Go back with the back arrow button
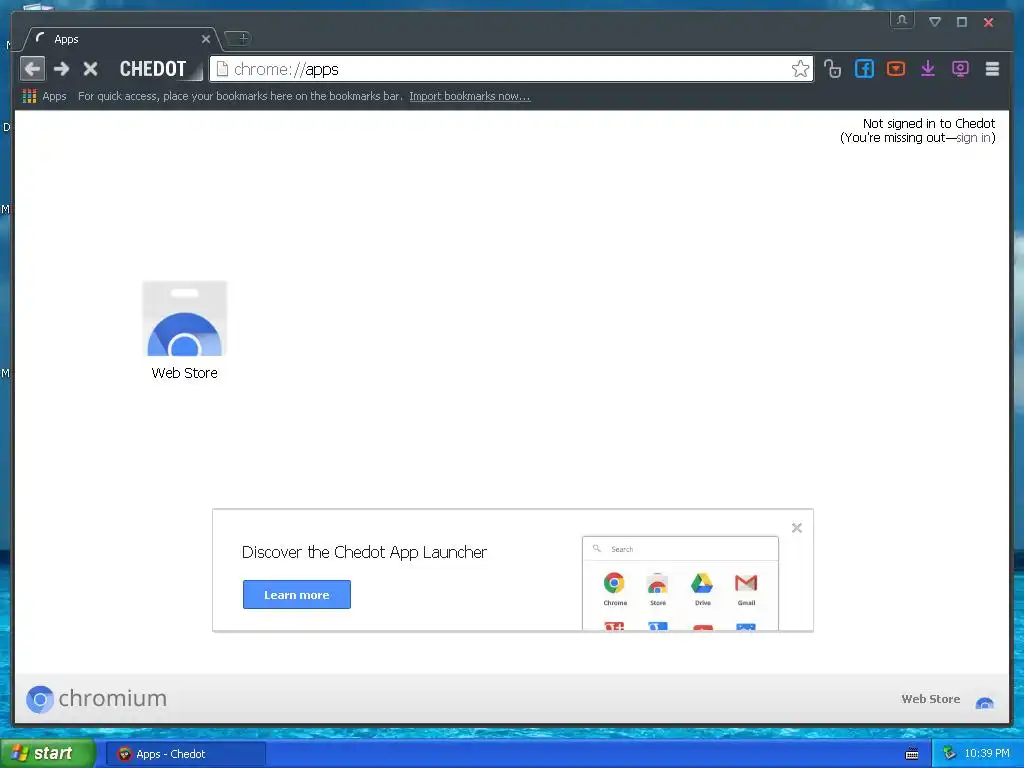Viewport: 1024px width, 768px height. pos(32,69)
